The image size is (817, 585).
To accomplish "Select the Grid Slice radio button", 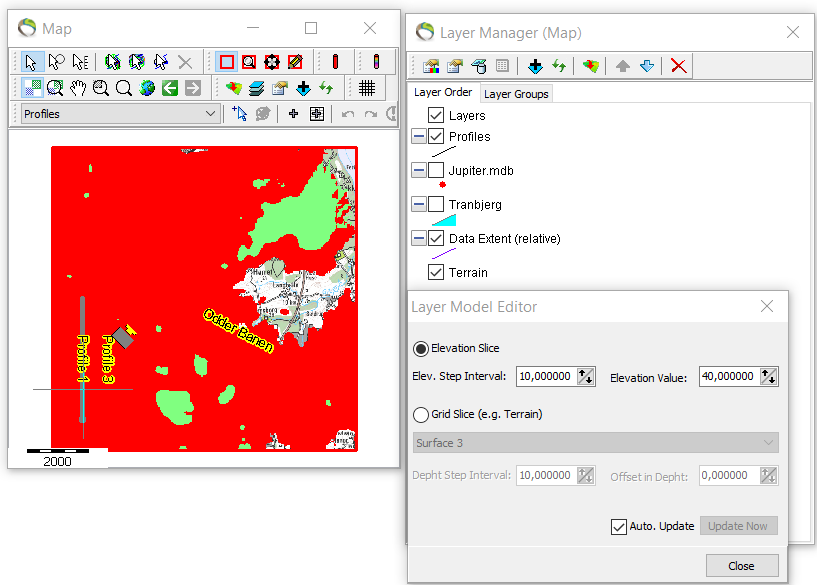I will pyautogui.click(x=420, y=416).
